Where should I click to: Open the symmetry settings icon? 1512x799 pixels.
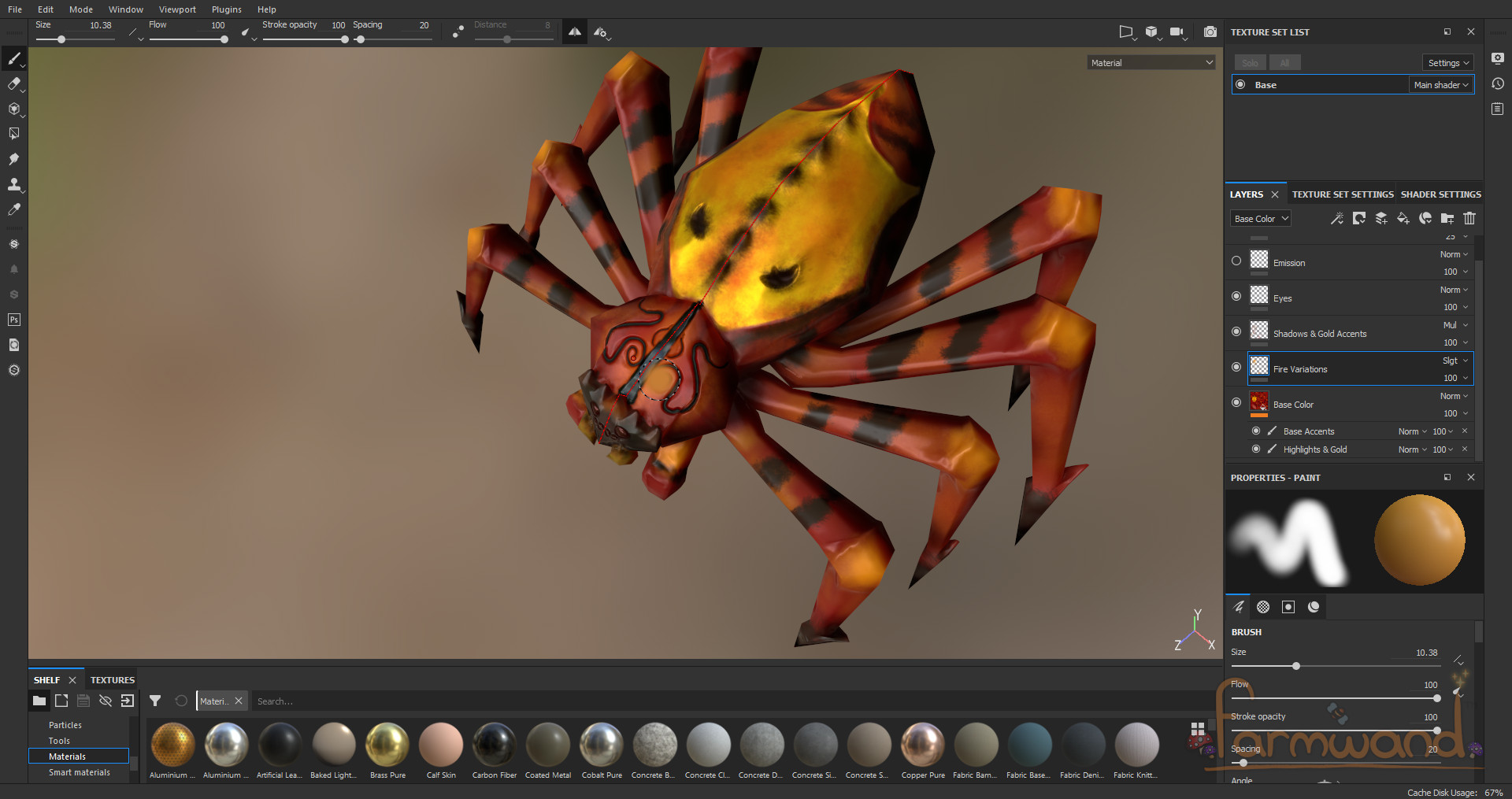(x=602, y=32)
